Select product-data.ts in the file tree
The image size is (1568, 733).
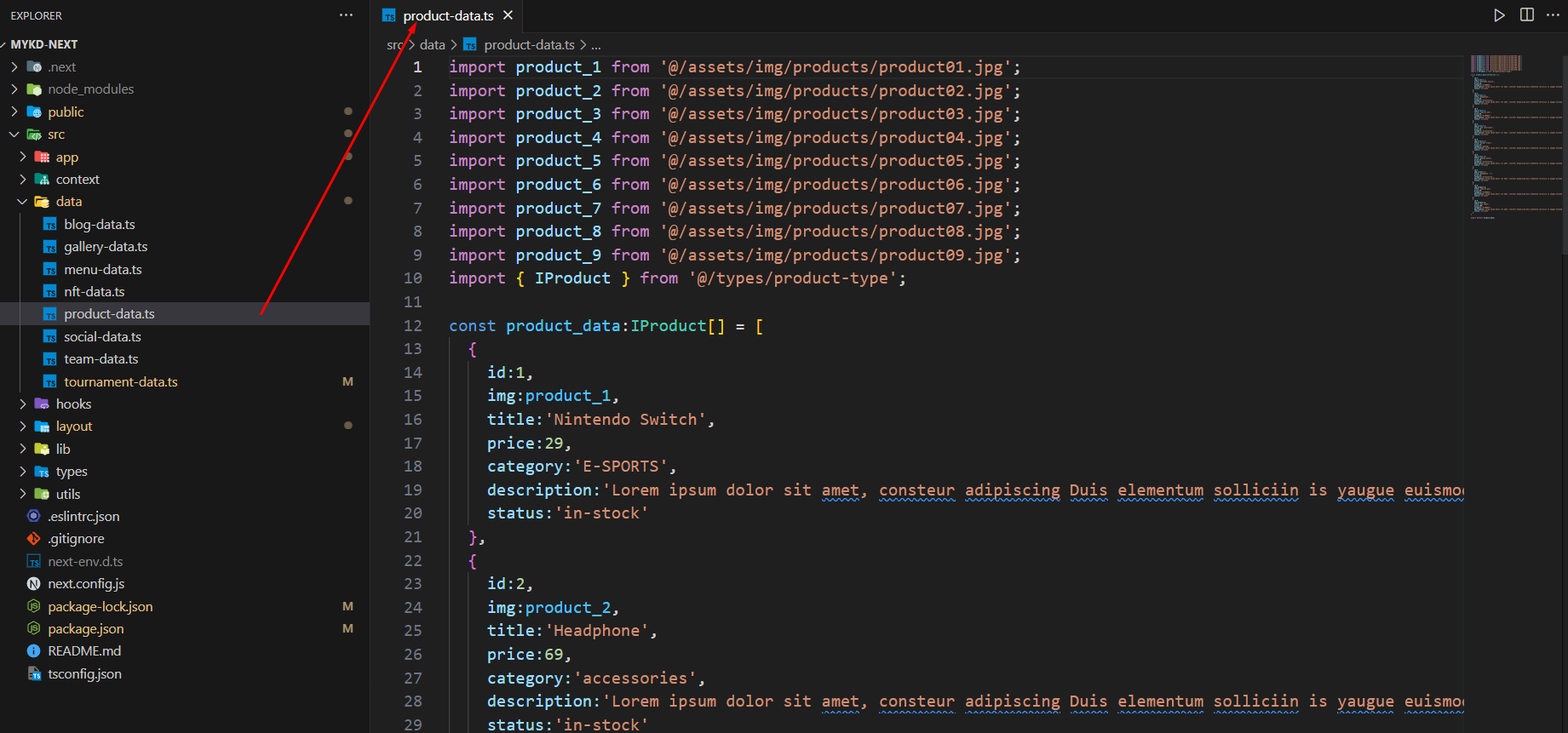(x=185, y=313)
